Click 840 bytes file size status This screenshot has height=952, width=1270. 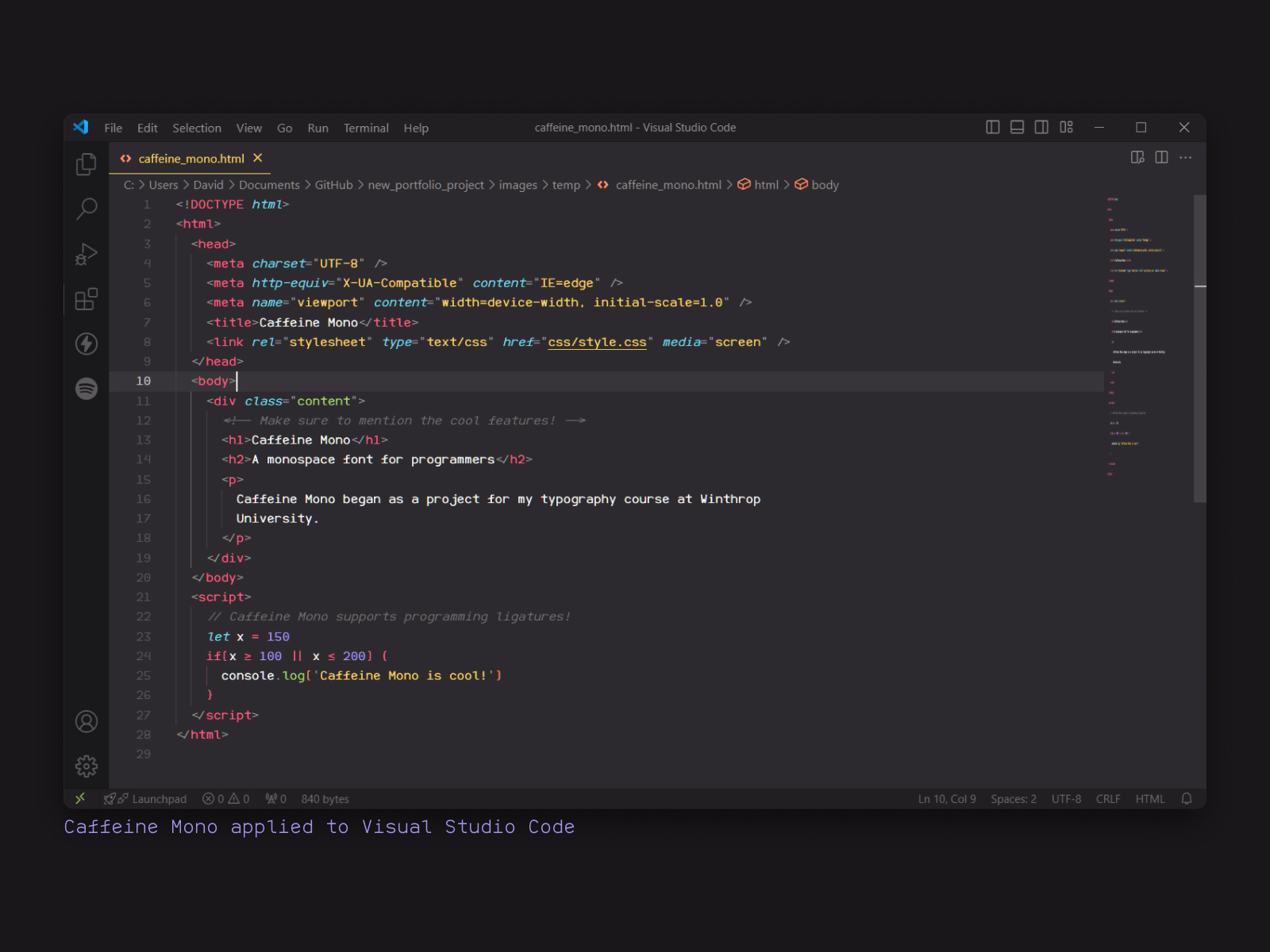coord(325,799)
